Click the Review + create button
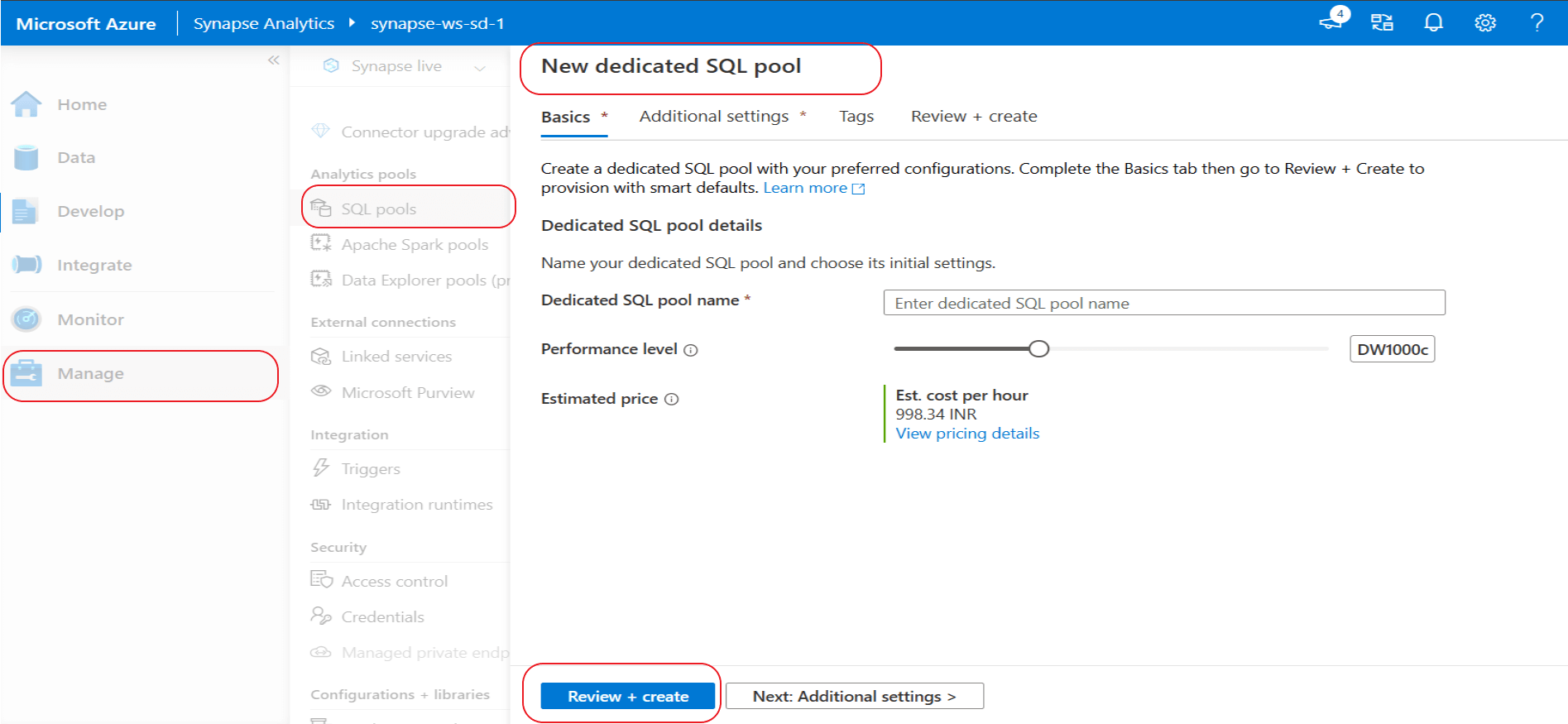 pyautogui.click(x=627, y=697)
